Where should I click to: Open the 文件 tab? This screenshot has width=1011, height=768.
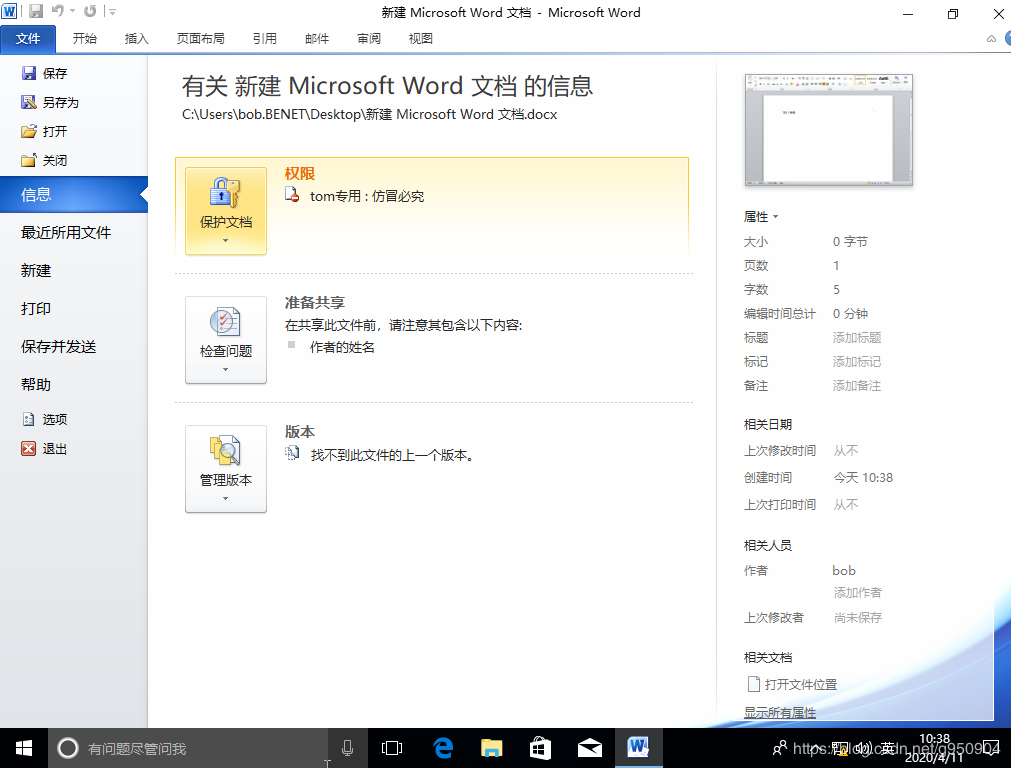tap(28, 39)
